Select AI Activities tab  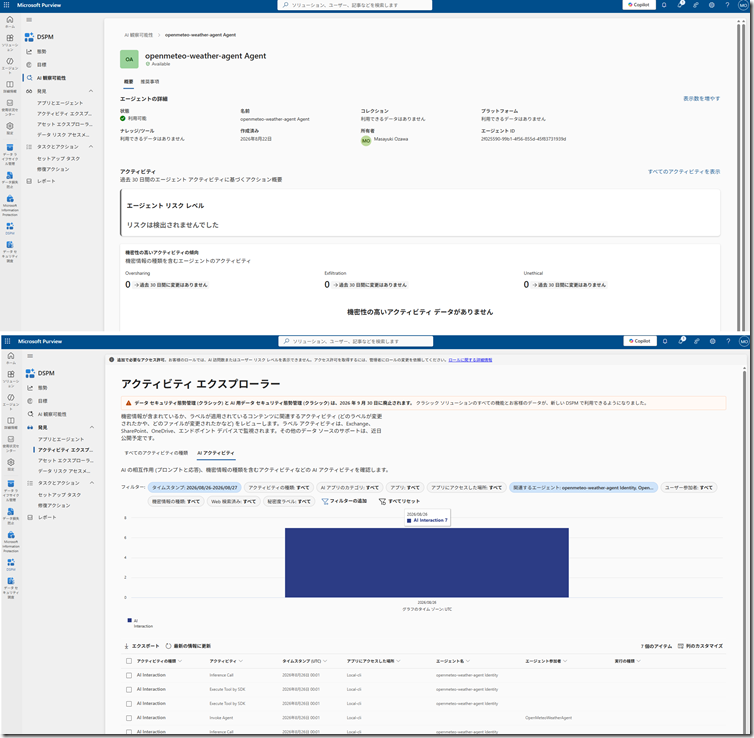point(216,453)
